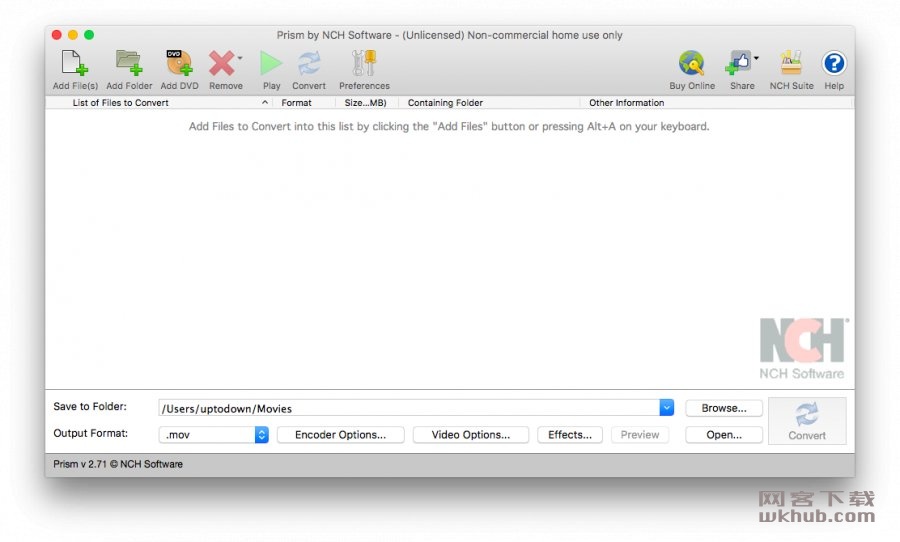Viewport: 900px width, 542px height.
Task: Click the Share thumbs-up icon
Action: click(x=739, y=63)
